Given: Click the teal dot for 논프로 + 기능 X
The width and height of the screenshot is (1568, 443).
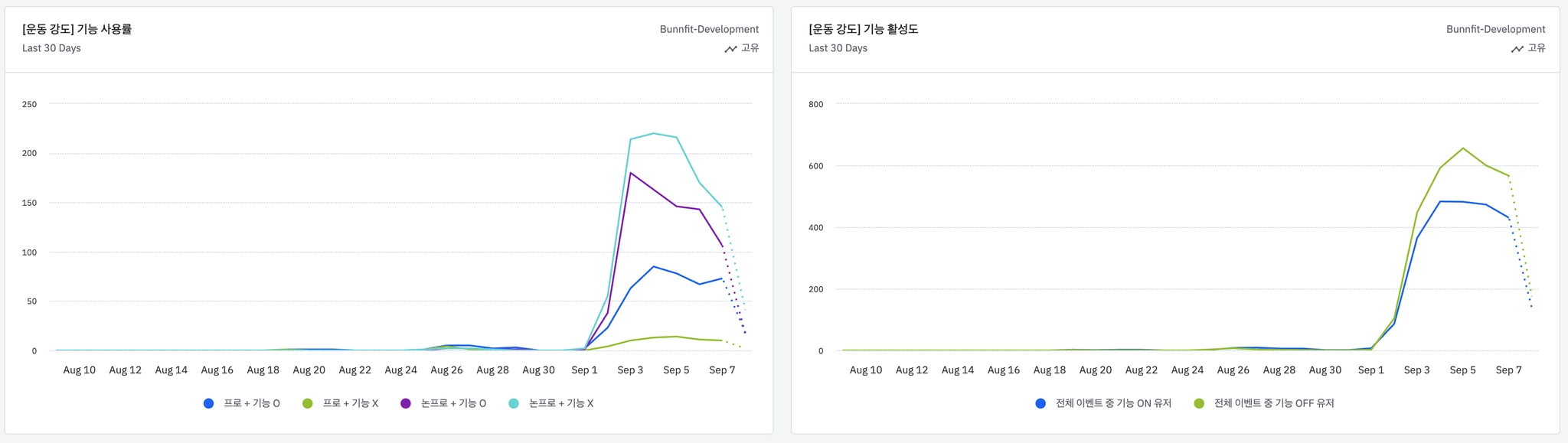Looking at the screenshot, I should coord(514,403).
